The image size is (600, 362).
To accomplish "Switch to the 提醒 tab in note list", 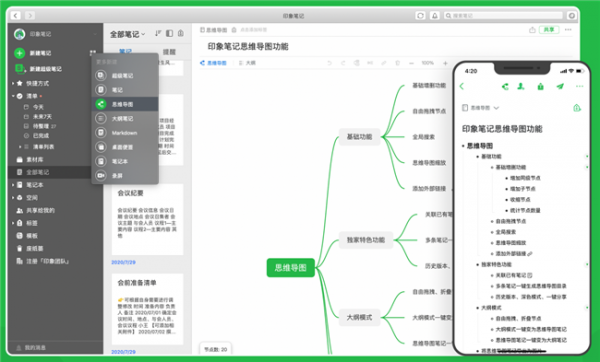I will pyautogui.click(x=169, y=52).
